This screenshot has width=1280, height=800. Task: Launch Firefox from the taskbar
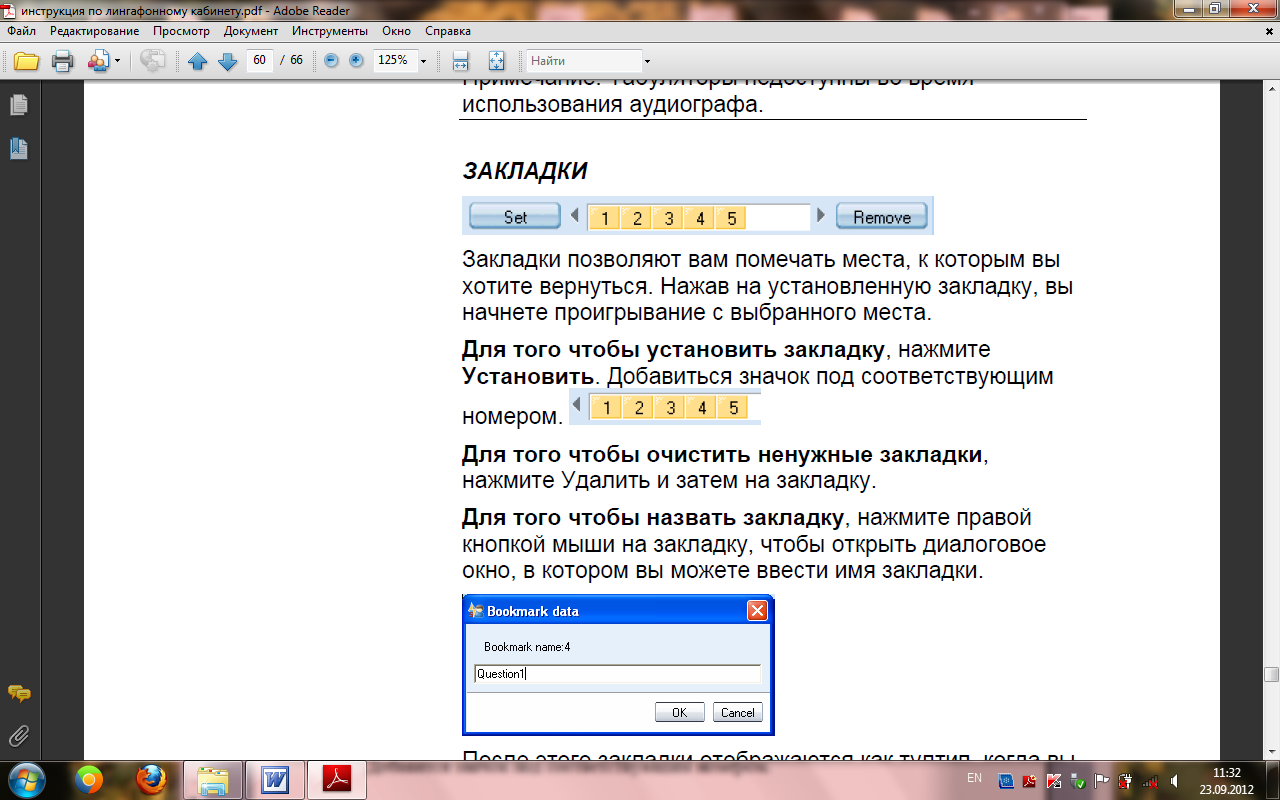click(151, 780)
